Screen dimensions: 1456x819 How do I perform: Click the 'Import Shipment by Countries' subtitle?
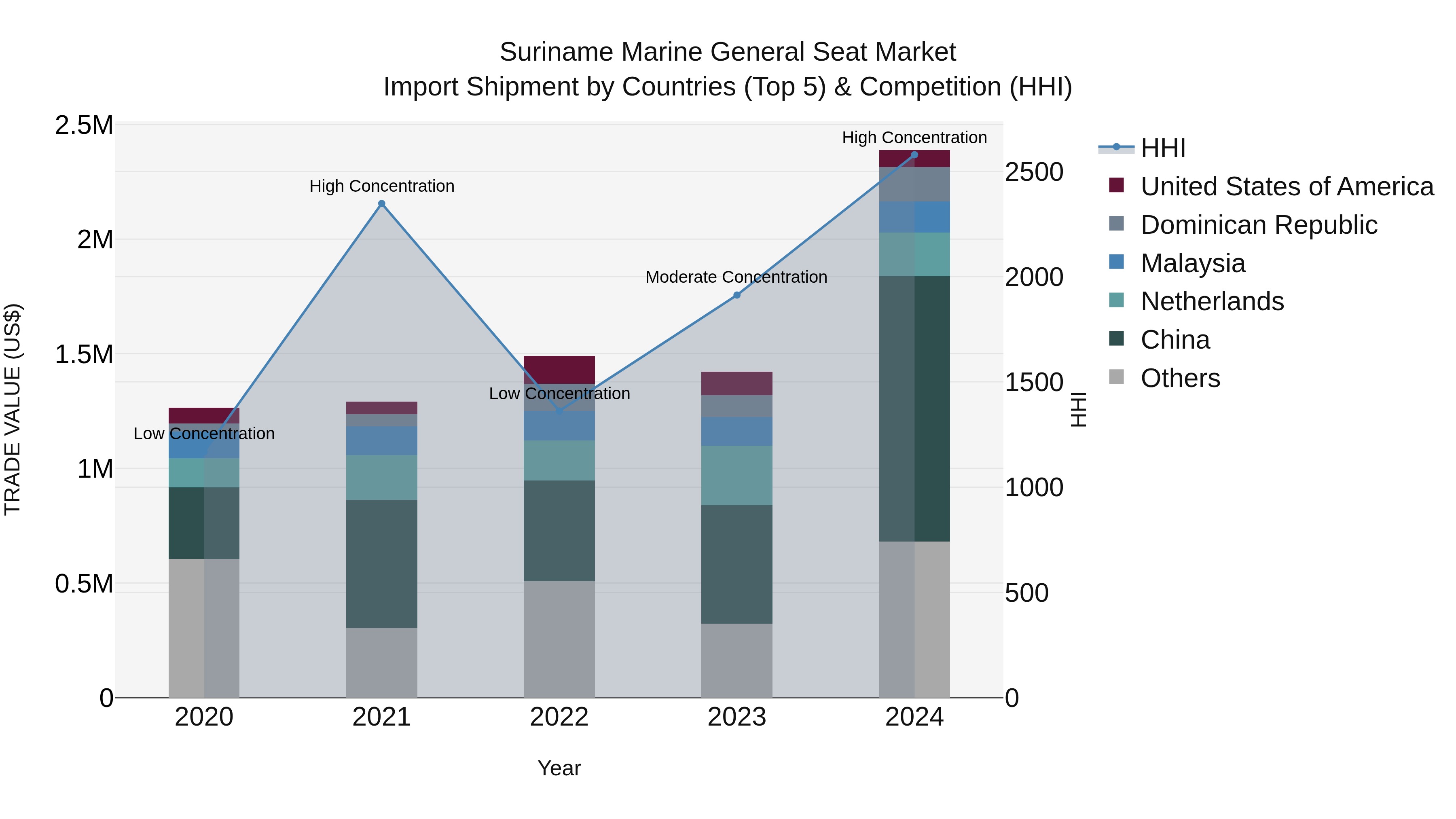coord(560,87)
